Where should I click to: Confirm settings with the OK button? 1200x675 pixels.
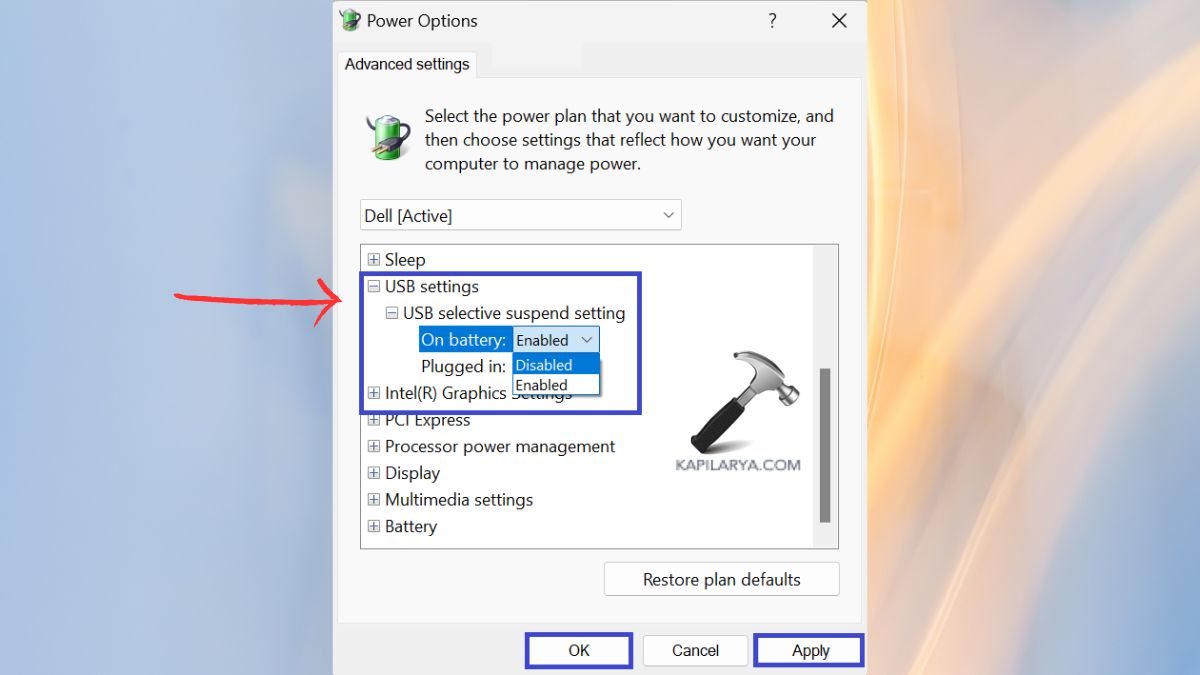tap(578, 649)
